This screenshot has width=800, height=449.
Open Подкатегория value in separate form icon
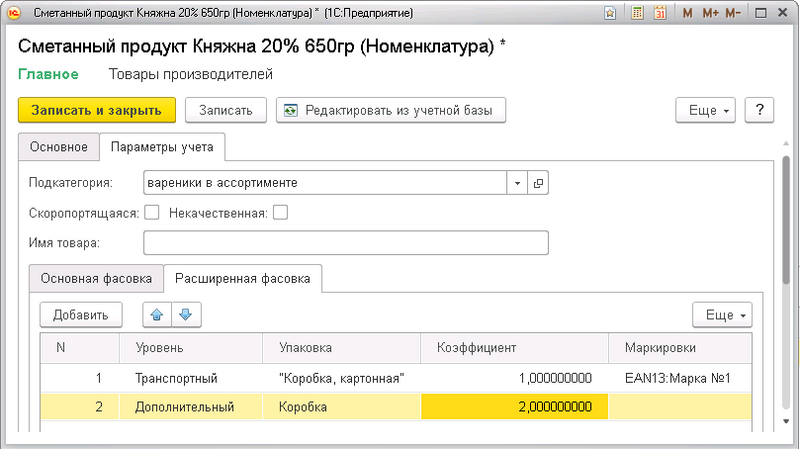(538, 183)
